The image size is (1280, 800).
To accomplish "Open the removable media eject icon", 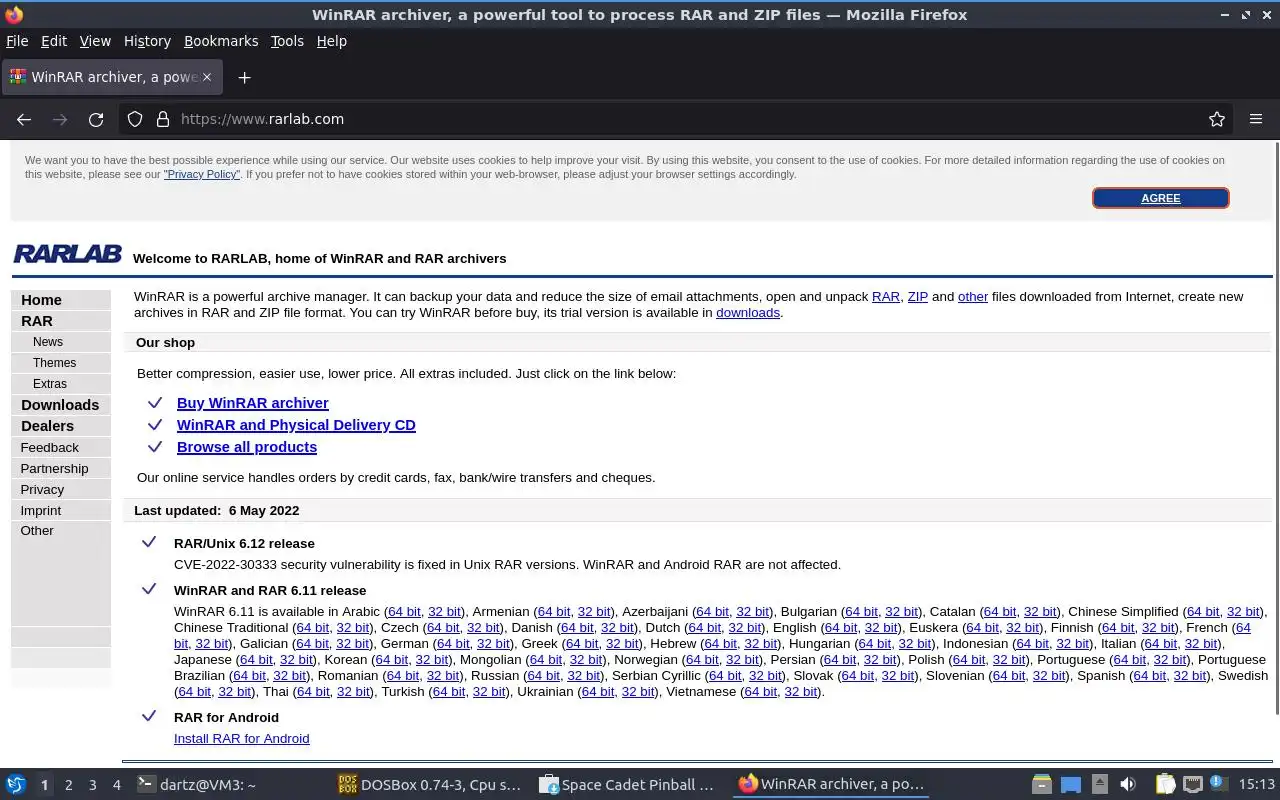I will click(x=1099, y=785).
